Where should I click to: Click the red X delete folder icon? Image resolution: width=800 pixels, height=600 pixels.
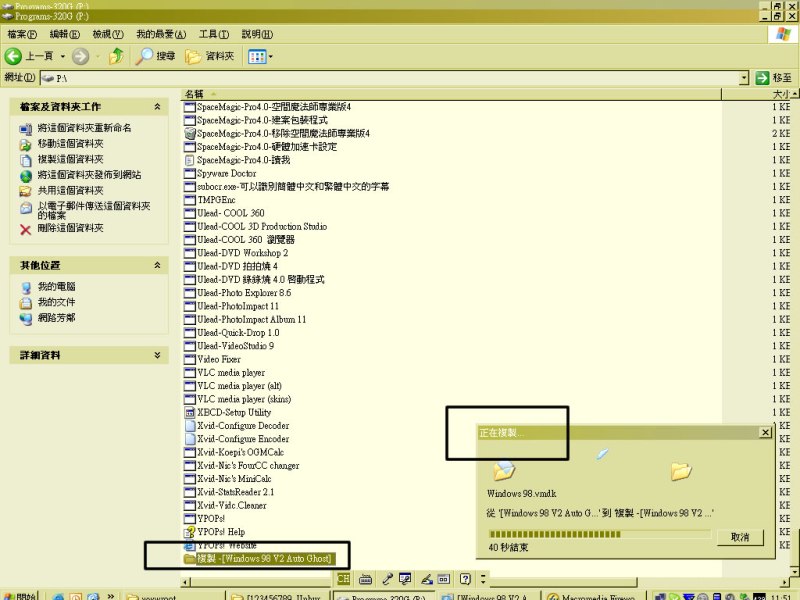26,229
